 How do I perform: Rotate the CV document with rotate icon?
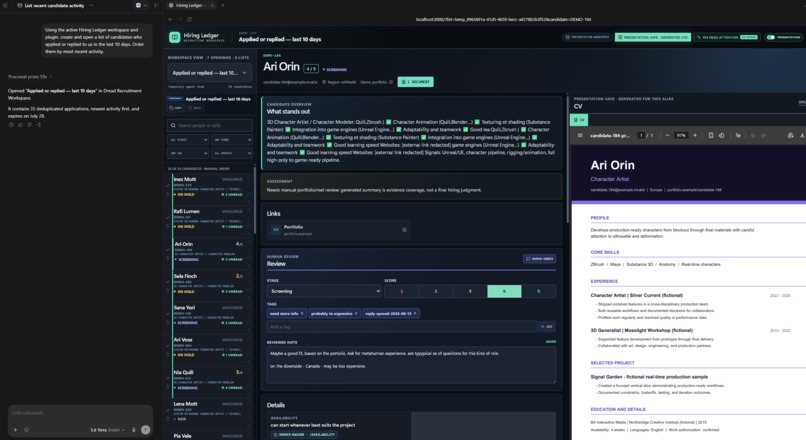click(722, 135)
